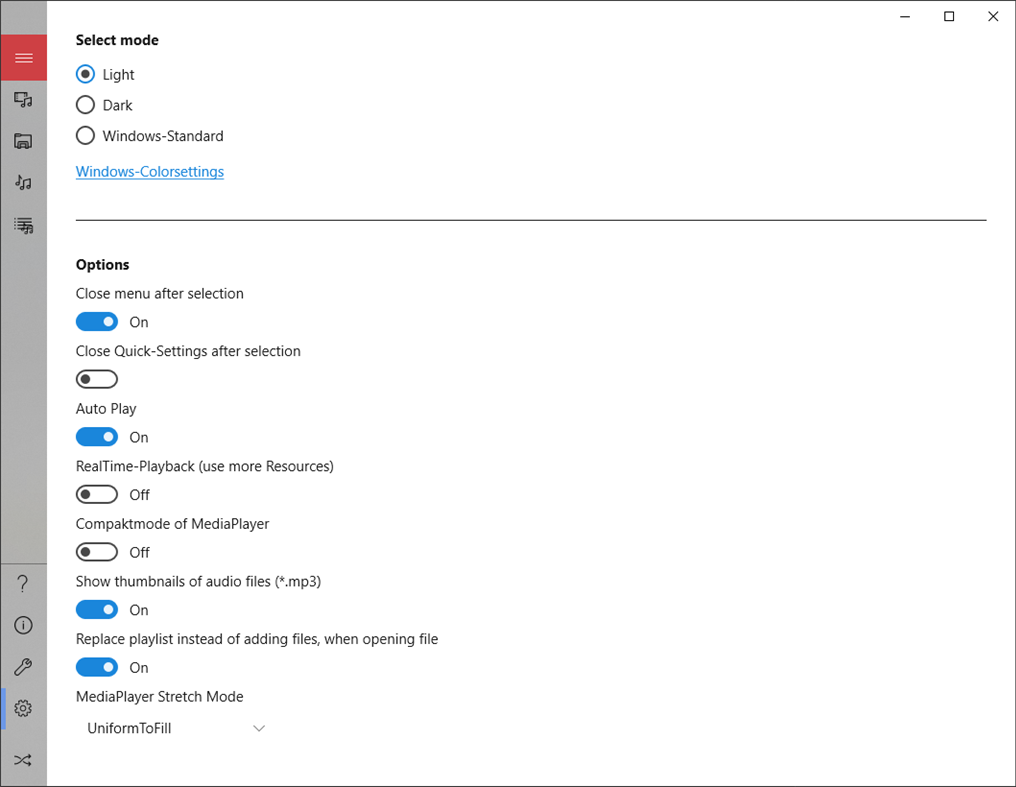Turn on Compaktmode of MediaPlayer
1016x787 pixels.
pyautogui.click(x=97, y=552)
